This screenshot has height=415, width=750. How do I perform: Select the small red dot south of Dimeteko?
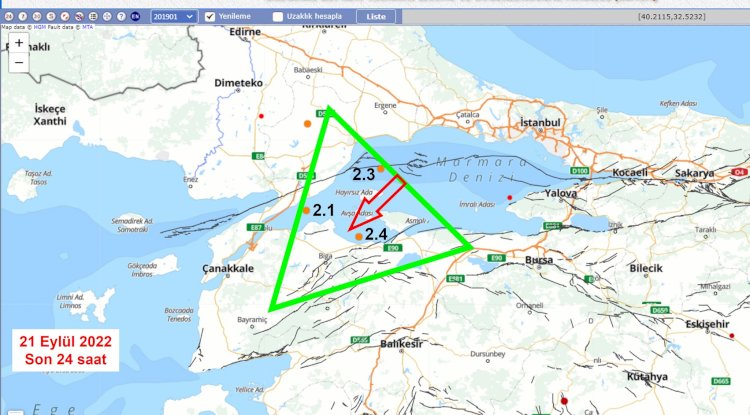click(261, 116)
